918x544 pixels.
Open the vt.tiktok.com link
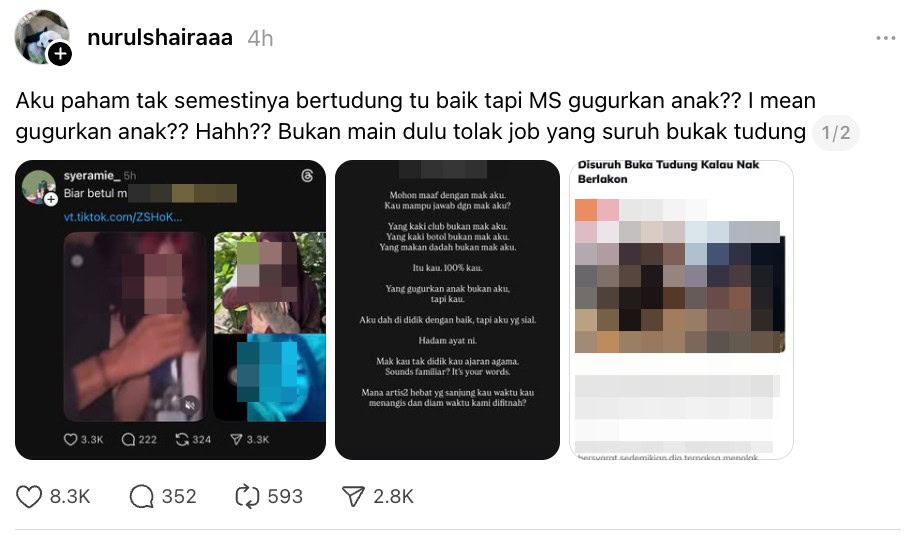click(123, 217)
